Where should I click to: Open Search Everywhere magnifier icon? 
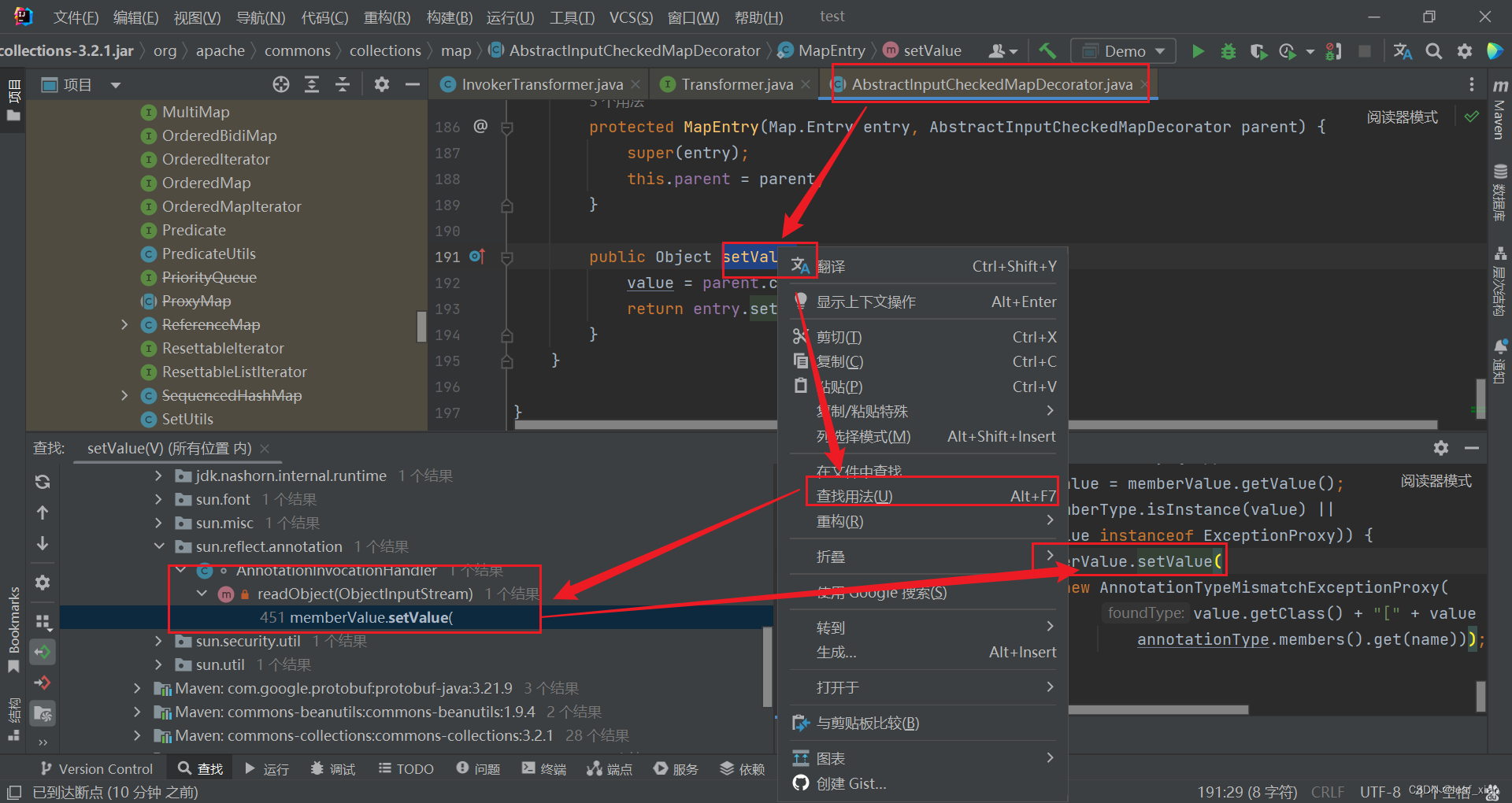(x=1434, y=51)
